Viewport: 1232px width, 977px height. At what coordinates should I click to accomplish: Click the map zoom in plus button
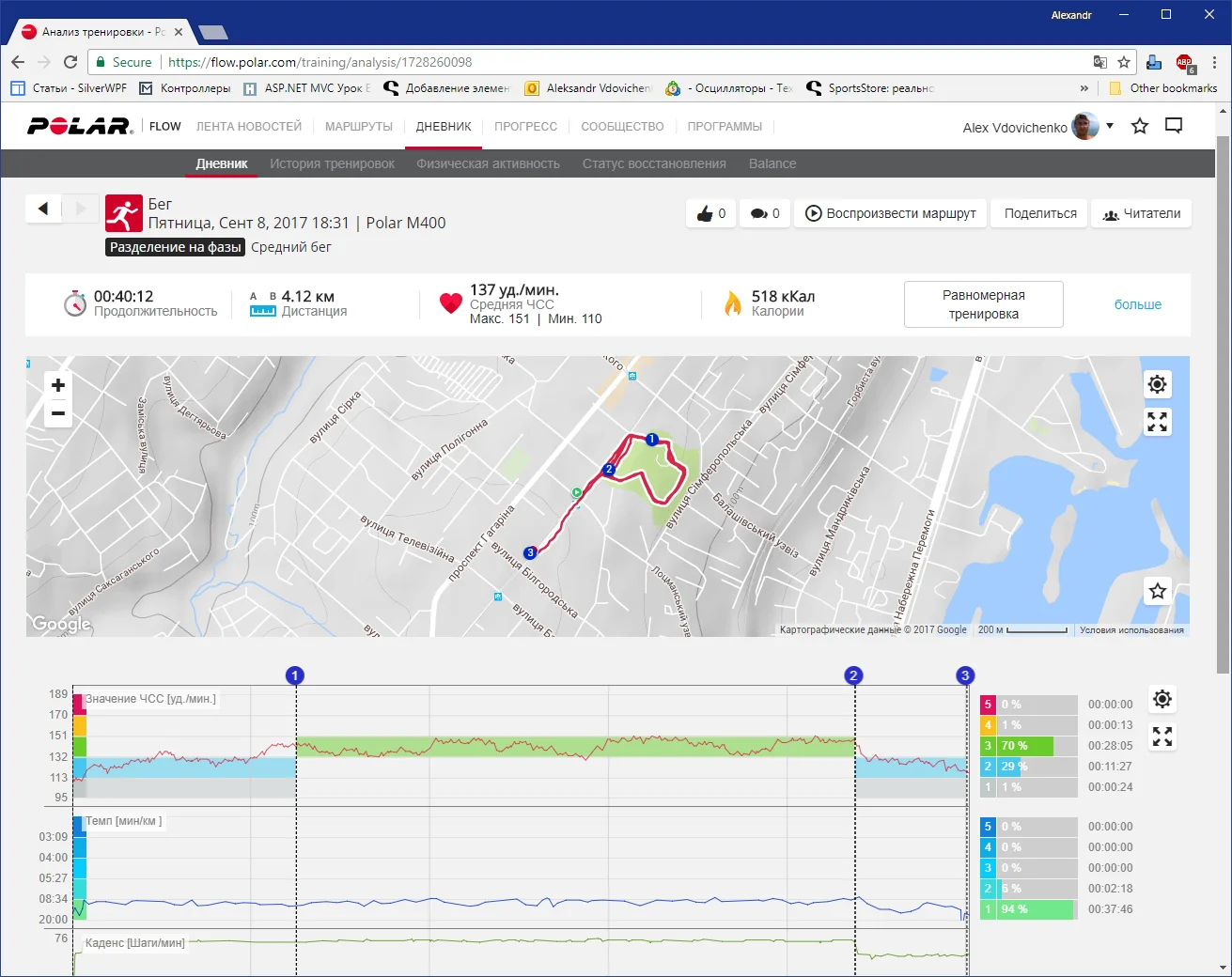(58, 385)
